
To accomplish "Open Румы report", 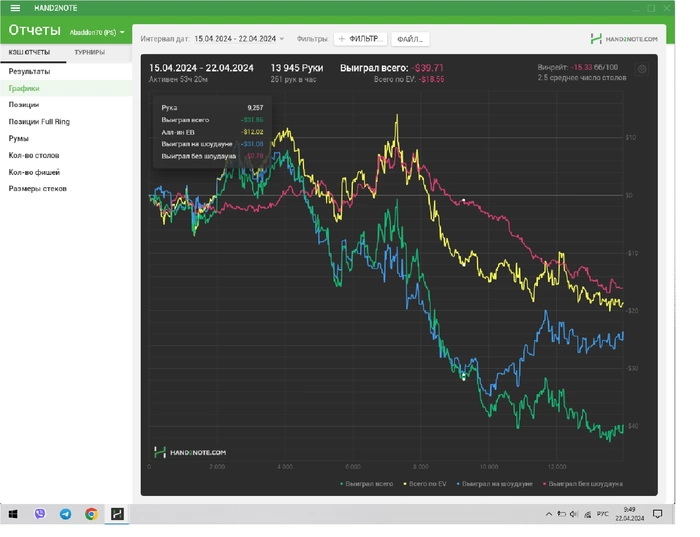I will pos(66,138).
